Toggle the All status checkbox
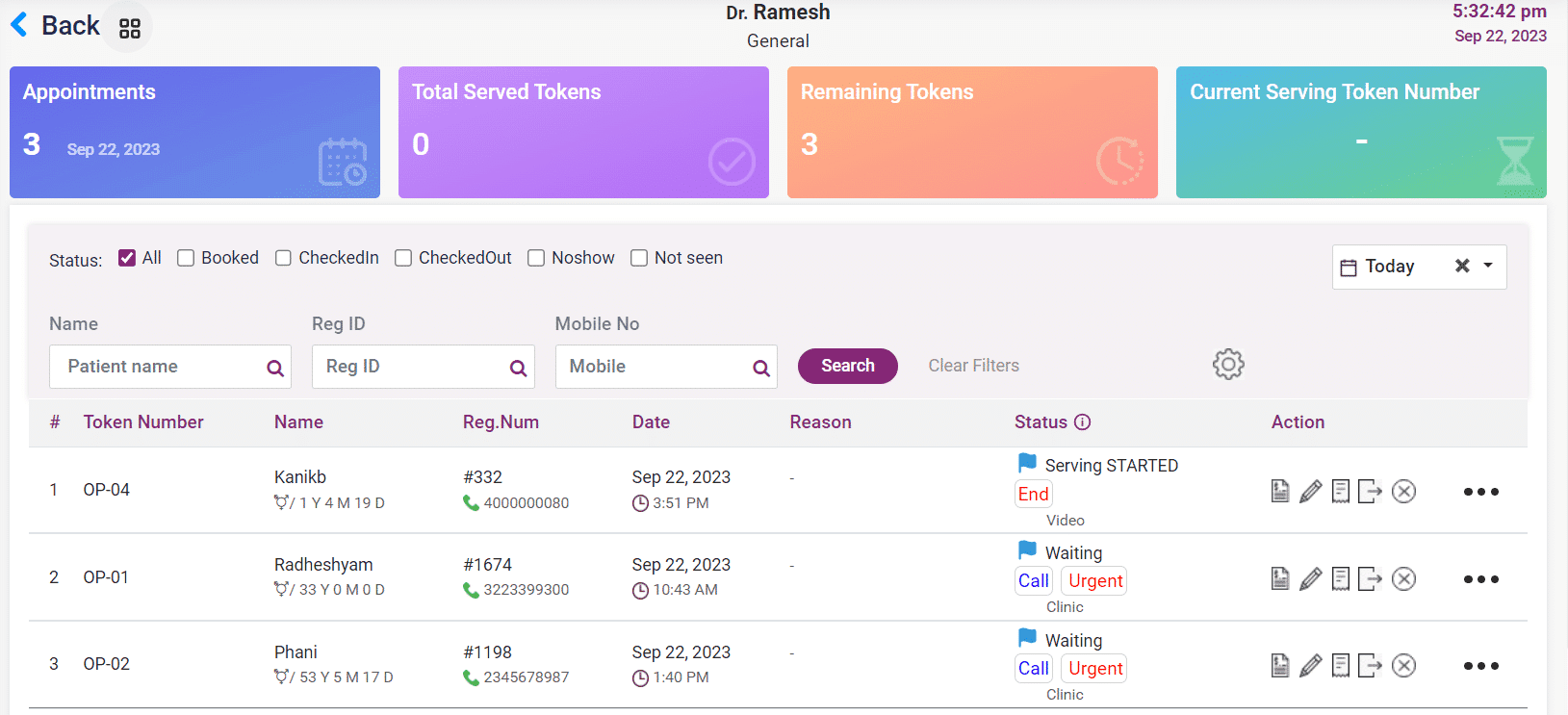 tap(127, 258)
